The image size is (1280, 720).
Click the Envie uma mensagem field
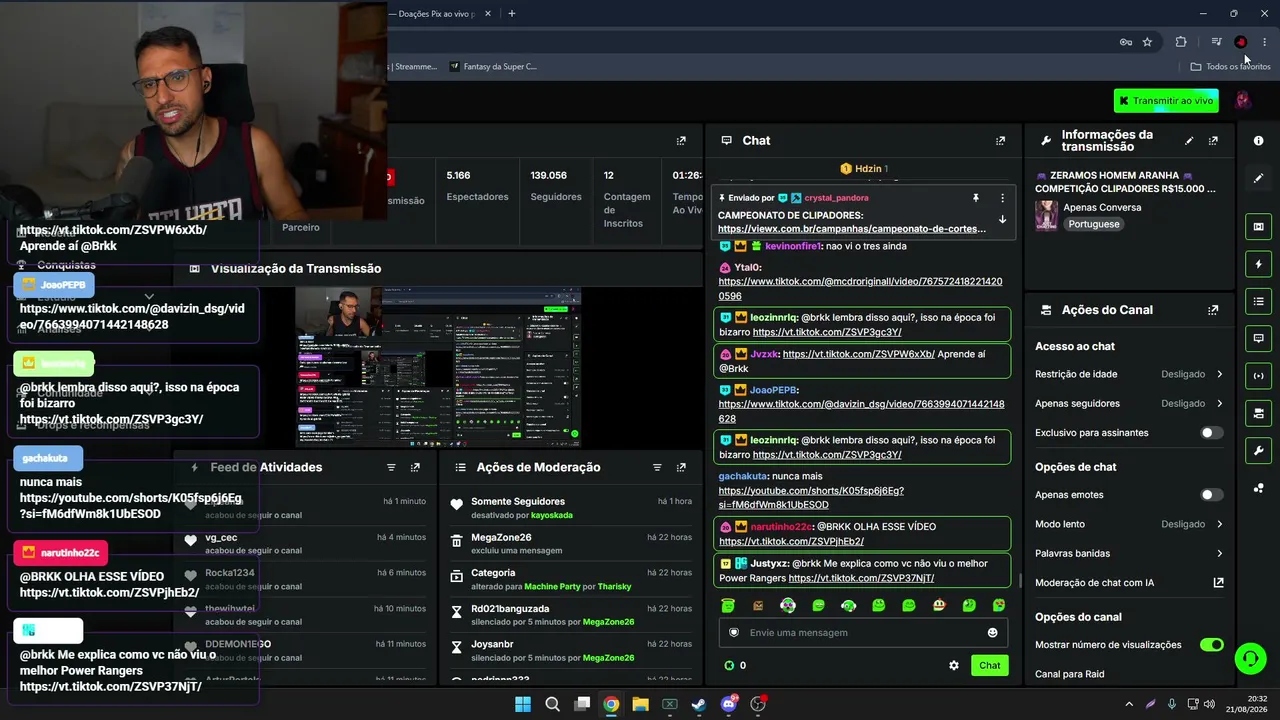coord(863,632)
